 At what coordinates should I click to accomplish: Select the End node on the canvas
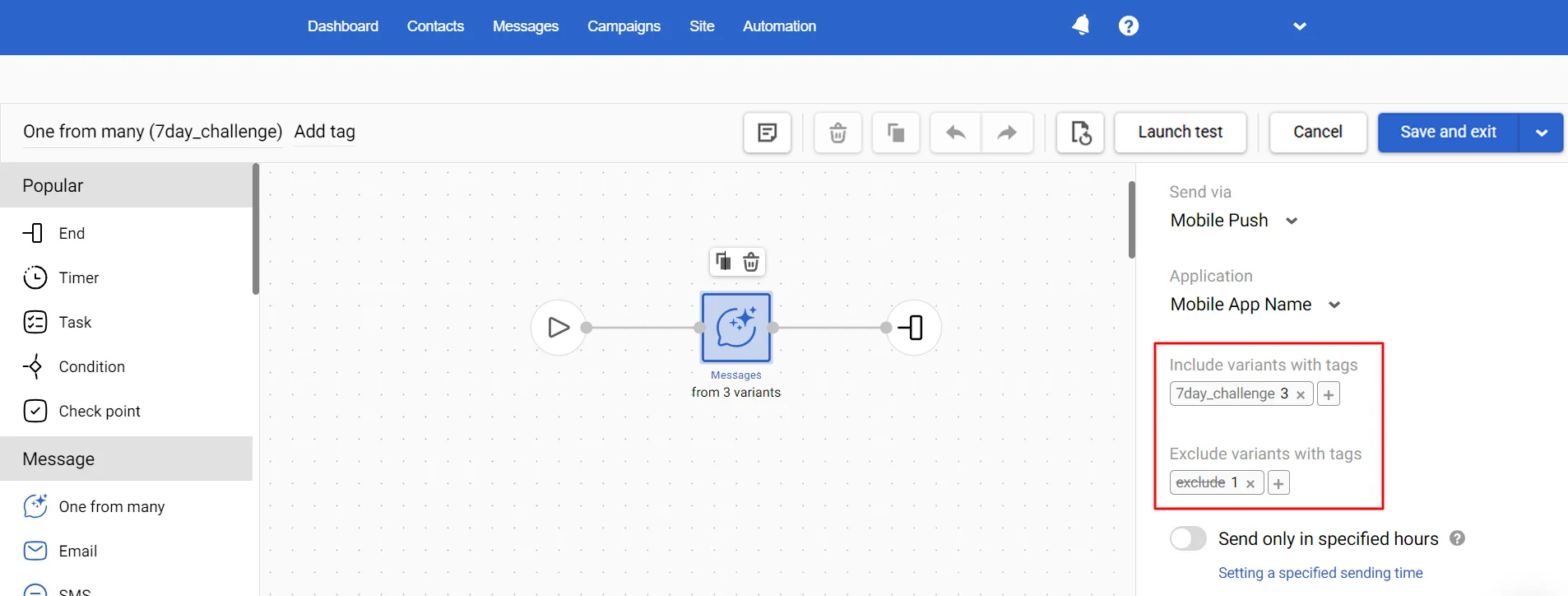[x=913, y=328]
